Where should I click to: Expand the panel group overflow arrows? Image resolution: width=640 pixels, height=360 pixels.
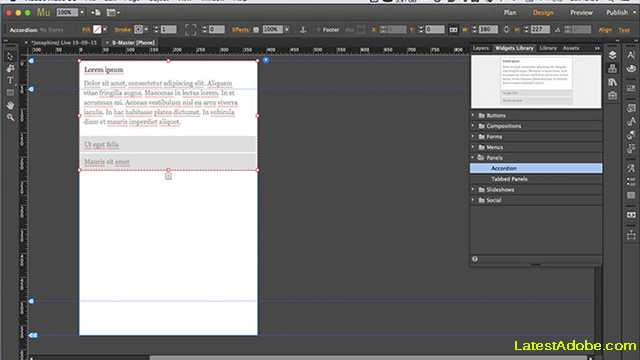(x=597, y=48)
